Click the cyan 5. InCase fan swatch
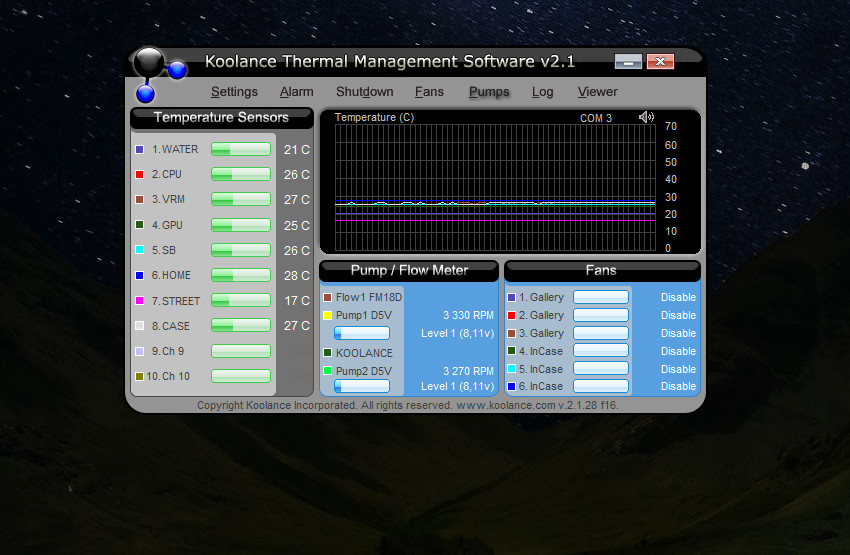This screenshot has width=850, height=555. click(511, 369)
